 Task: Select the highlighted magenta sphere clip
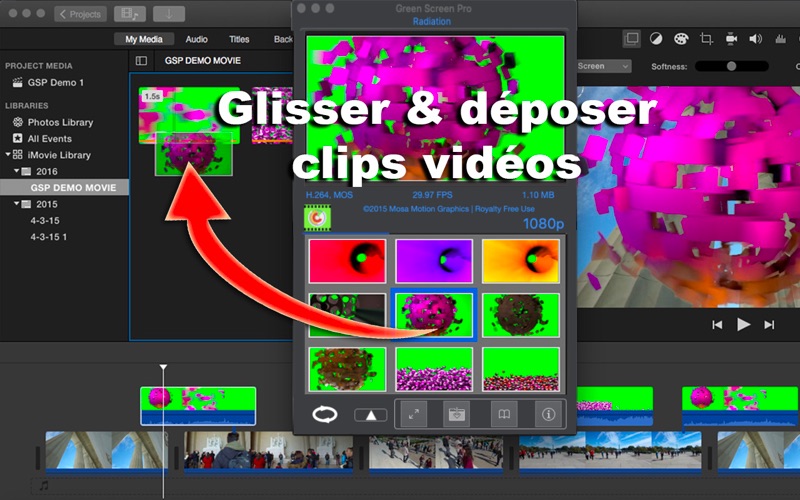[434, 315]
